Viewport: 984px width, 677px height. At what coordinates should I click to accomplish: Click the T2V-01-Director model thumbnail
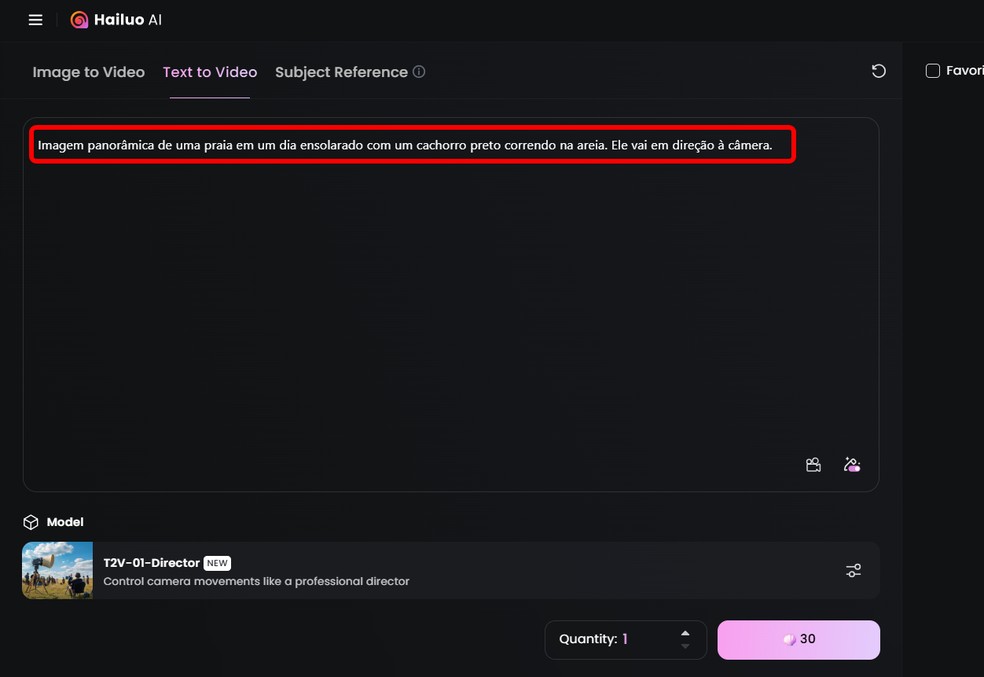pyautogui.click(x=57, y=570)
